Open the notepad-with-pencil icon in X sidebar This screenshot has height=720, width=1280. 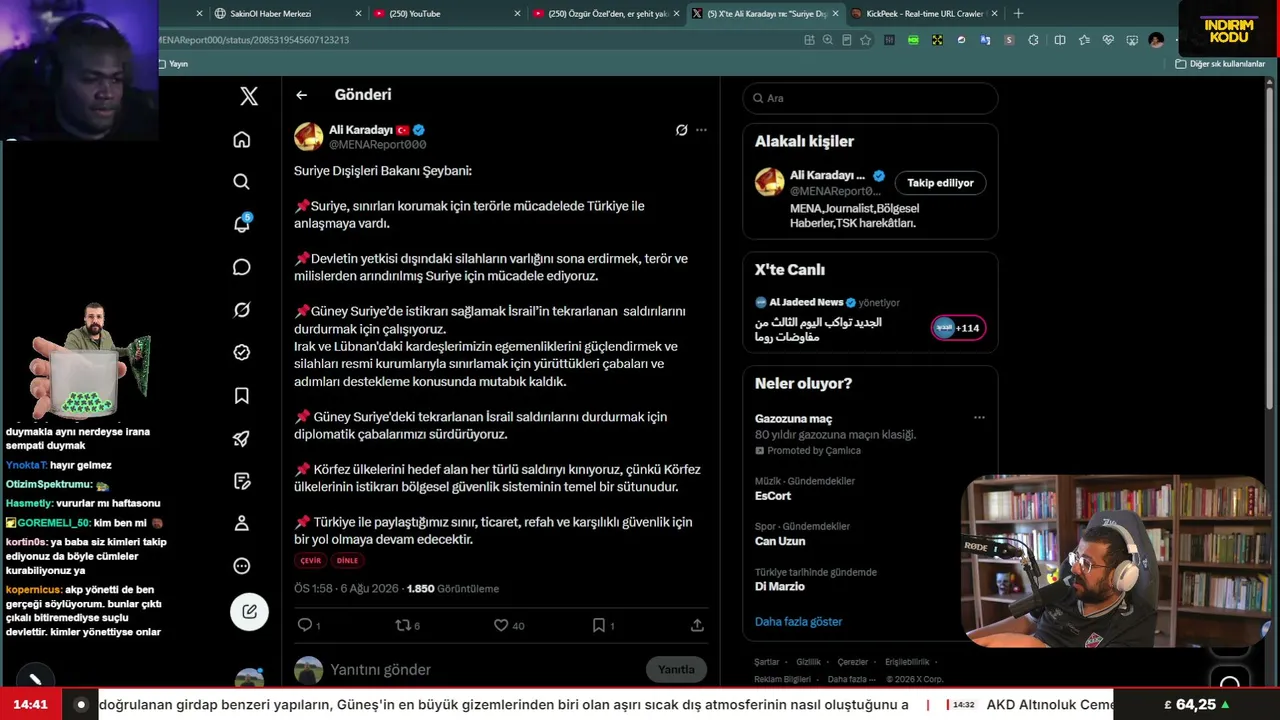(242, 481)
